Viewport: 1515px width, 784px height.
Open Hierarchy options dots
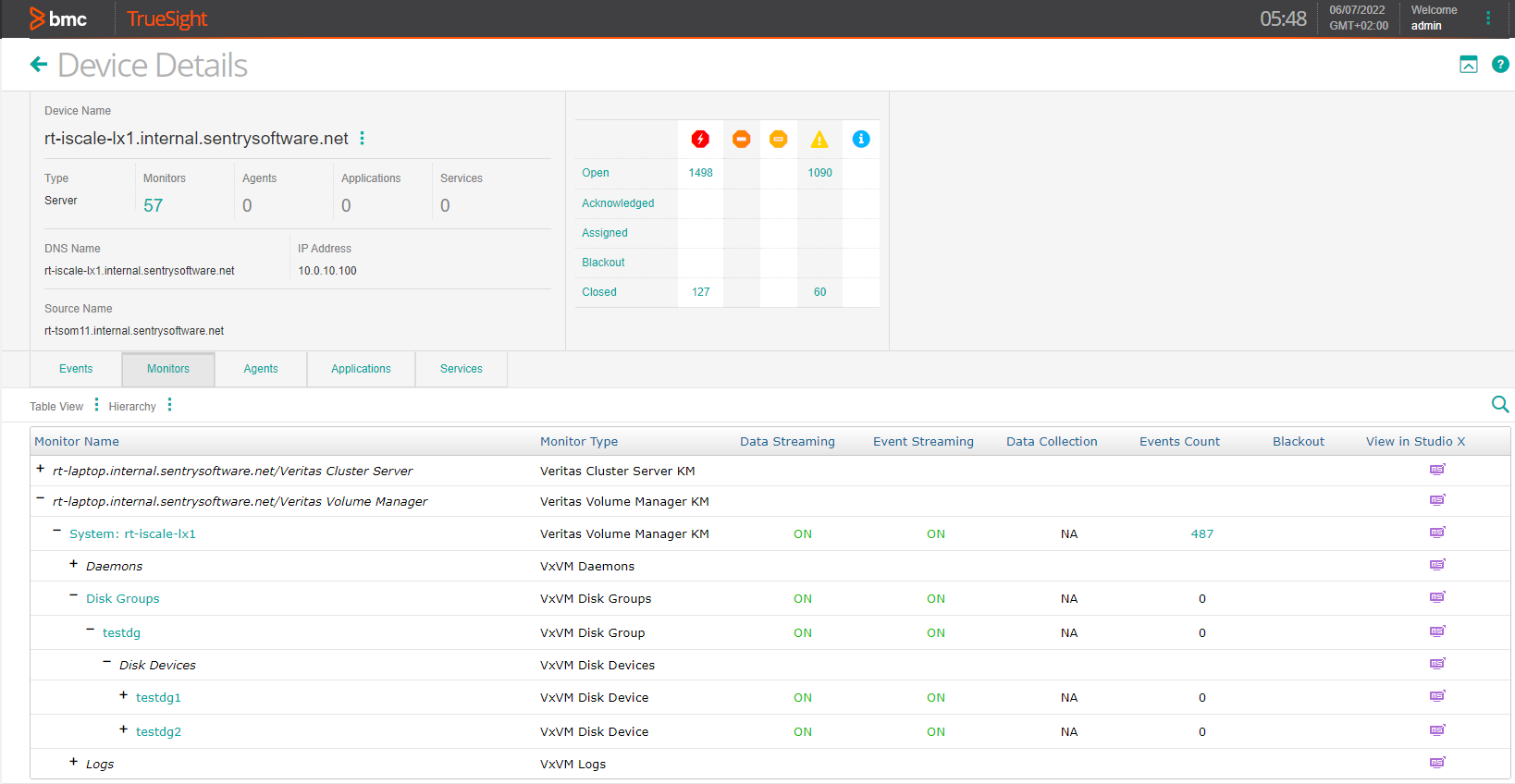pyautogui.click(x=169, y=405)
